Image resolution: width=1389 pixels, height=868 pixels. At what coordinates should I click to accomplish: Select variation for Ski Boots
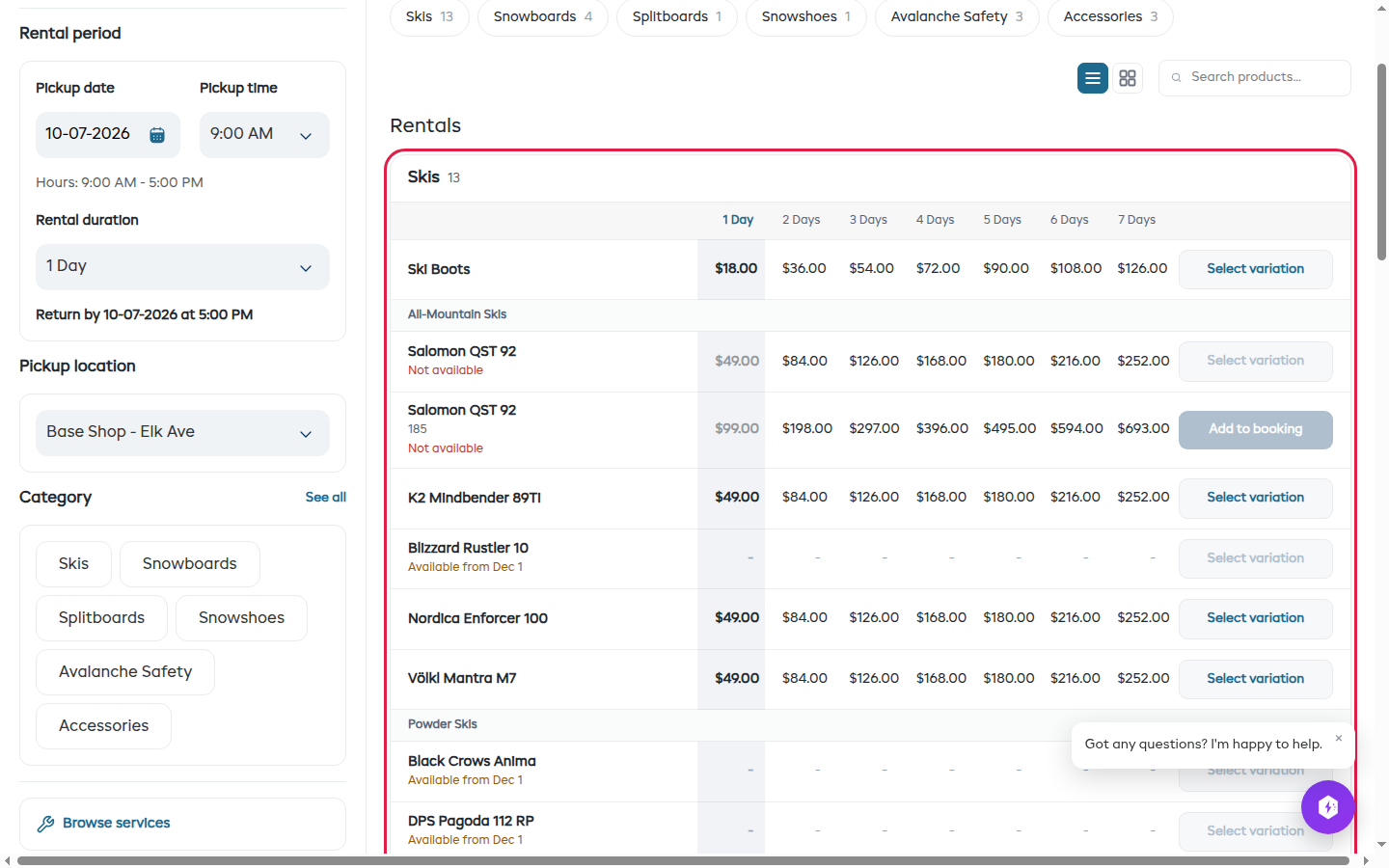point(1256,270)
